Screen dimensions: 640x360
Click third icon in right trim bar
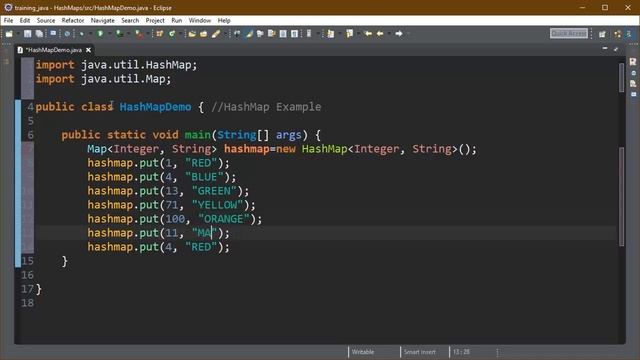(633, 84)
